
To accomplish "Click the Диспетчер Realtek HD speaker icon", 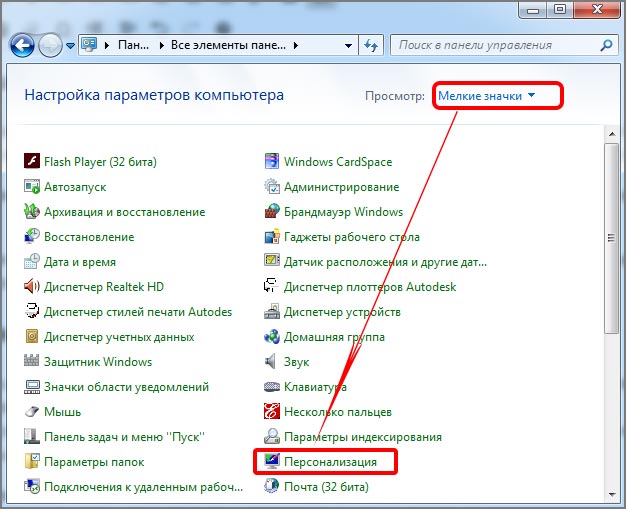I will (x=32, y=287).
